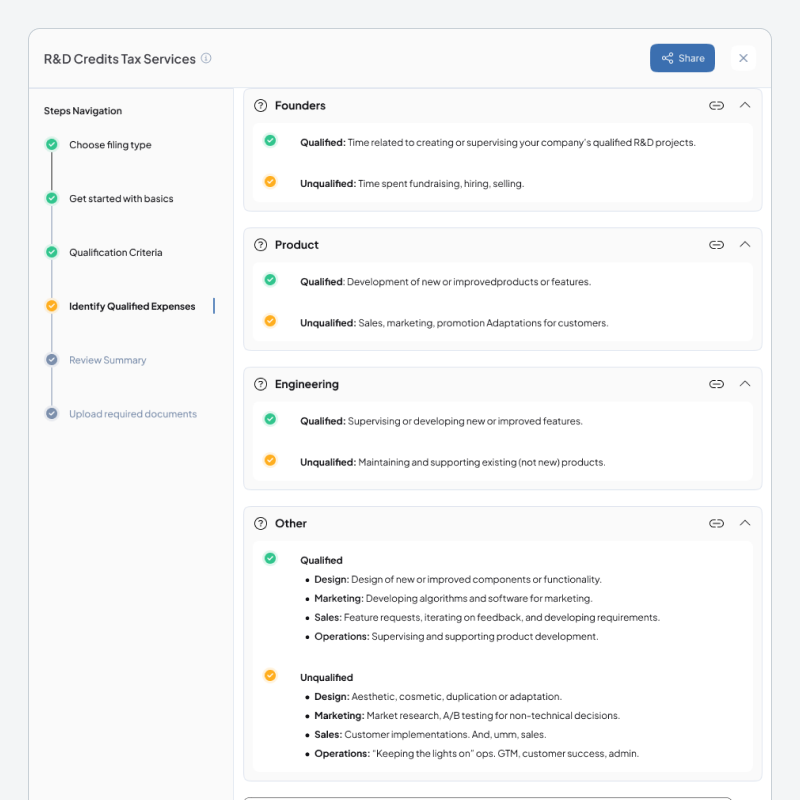Copy link for the Engineering section
This screenshot has height=800, width=800.
coord(716,384)
